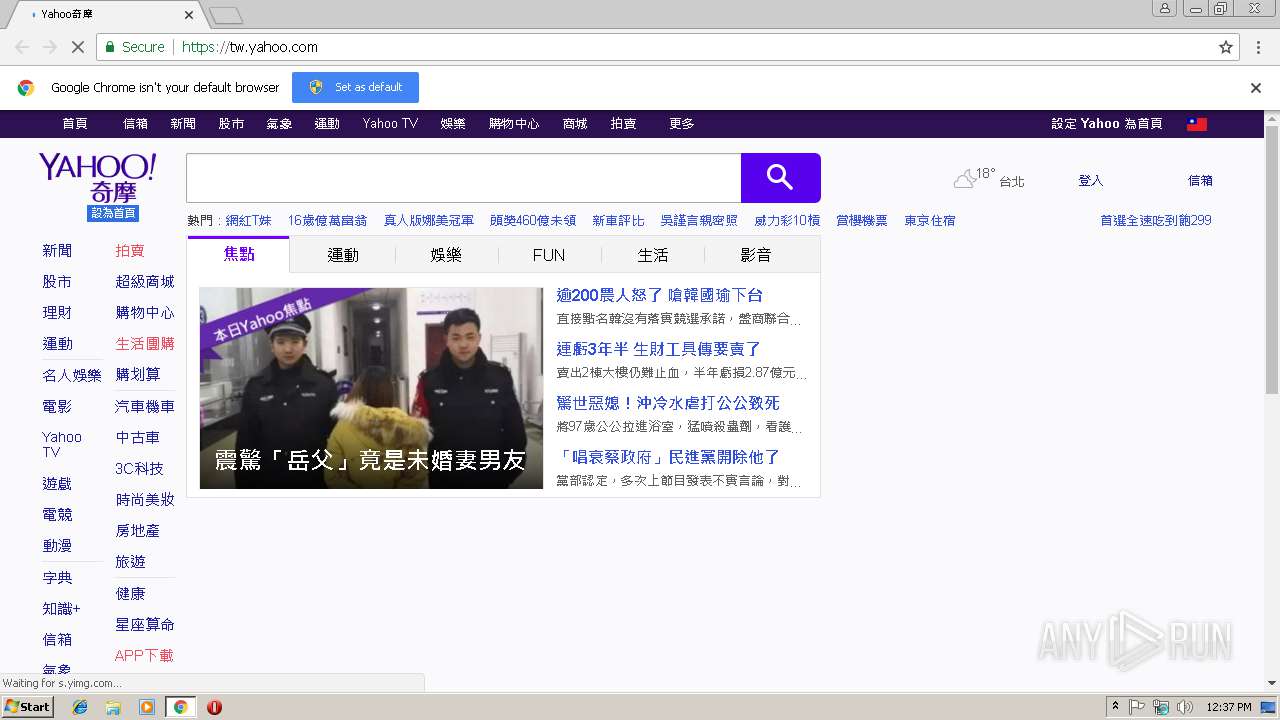Stop loading with the X button
The height and width of the screenshot is (720, 1280).
[78, 47]
